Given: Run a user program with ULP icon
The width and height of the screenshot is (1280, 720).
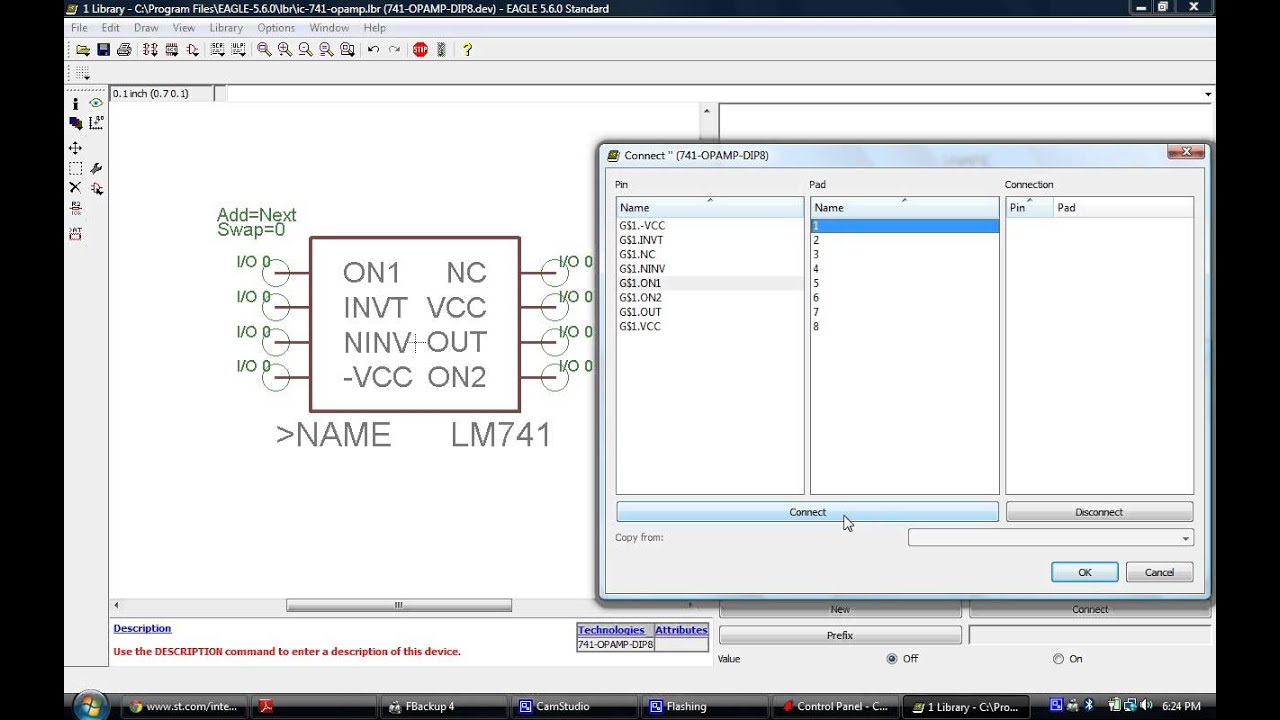Looking at the screenshot, I should click(237, 49).
